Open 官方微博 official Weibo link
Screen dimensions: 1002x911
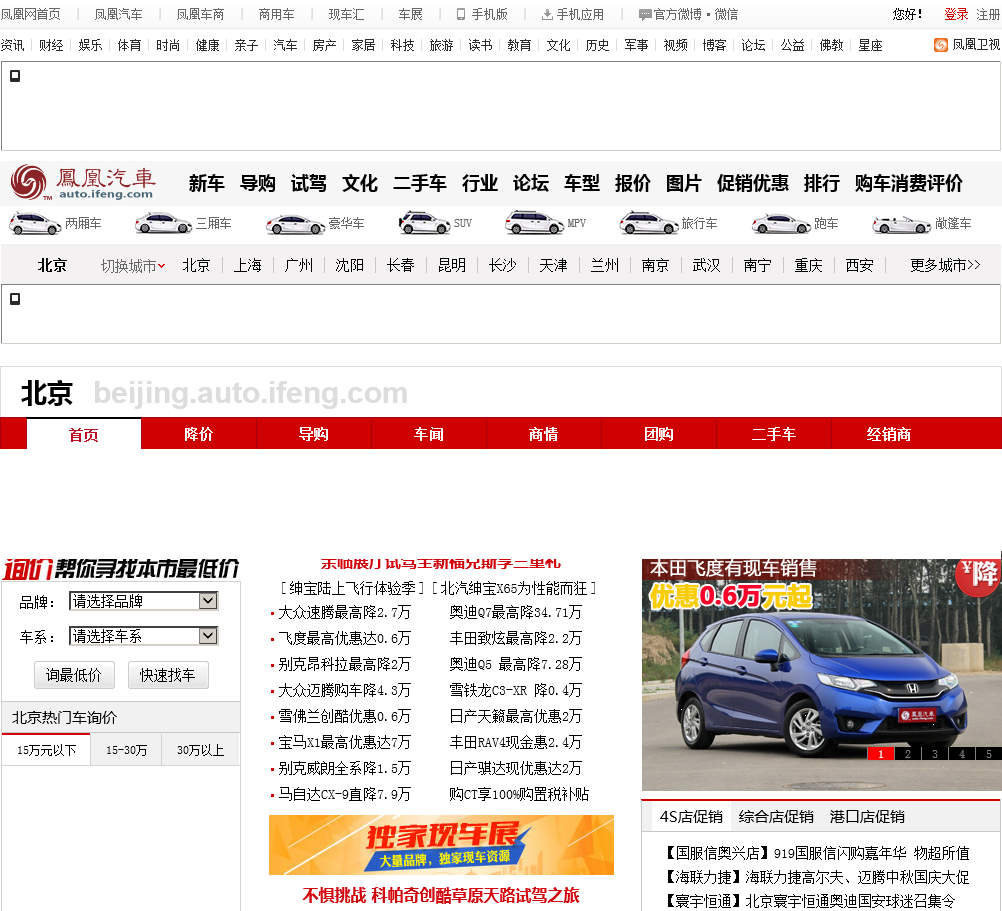(x=670, y=14)
